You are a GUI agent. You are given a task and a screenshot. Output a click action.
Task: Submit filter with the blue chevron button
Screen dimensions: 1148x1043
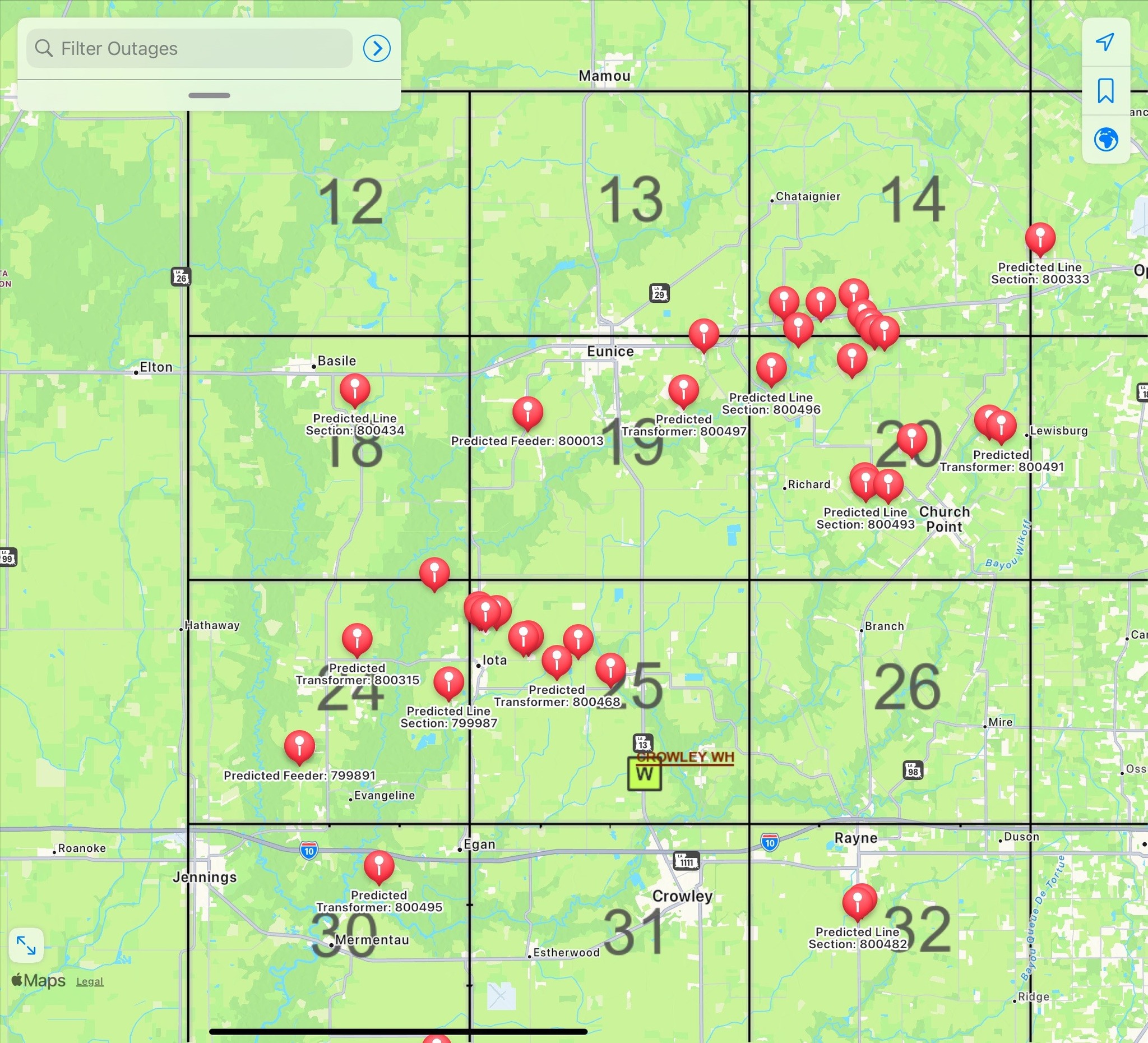(376, 48)
